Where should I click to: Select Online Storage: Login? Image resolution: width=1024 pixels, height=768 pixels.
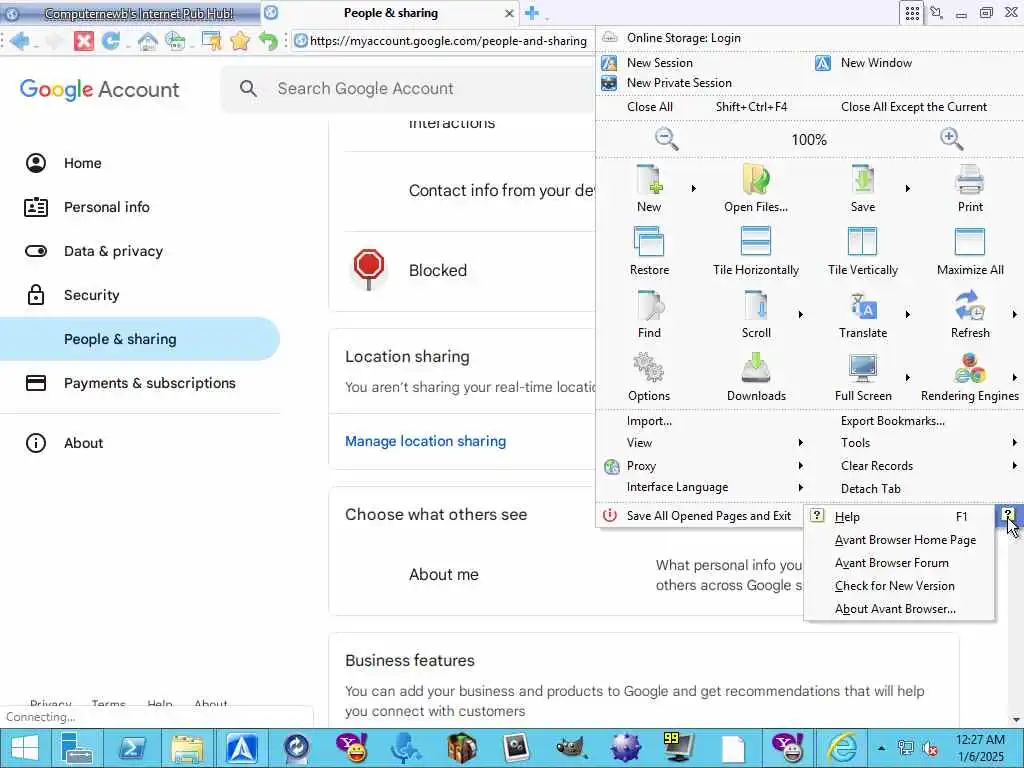[x=683, y=38]
